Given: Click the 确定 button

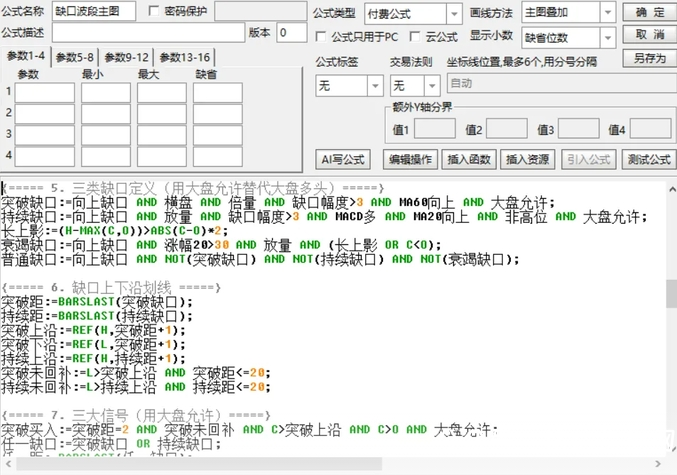Looking at the screenshot, I should (x=650, y=12).
